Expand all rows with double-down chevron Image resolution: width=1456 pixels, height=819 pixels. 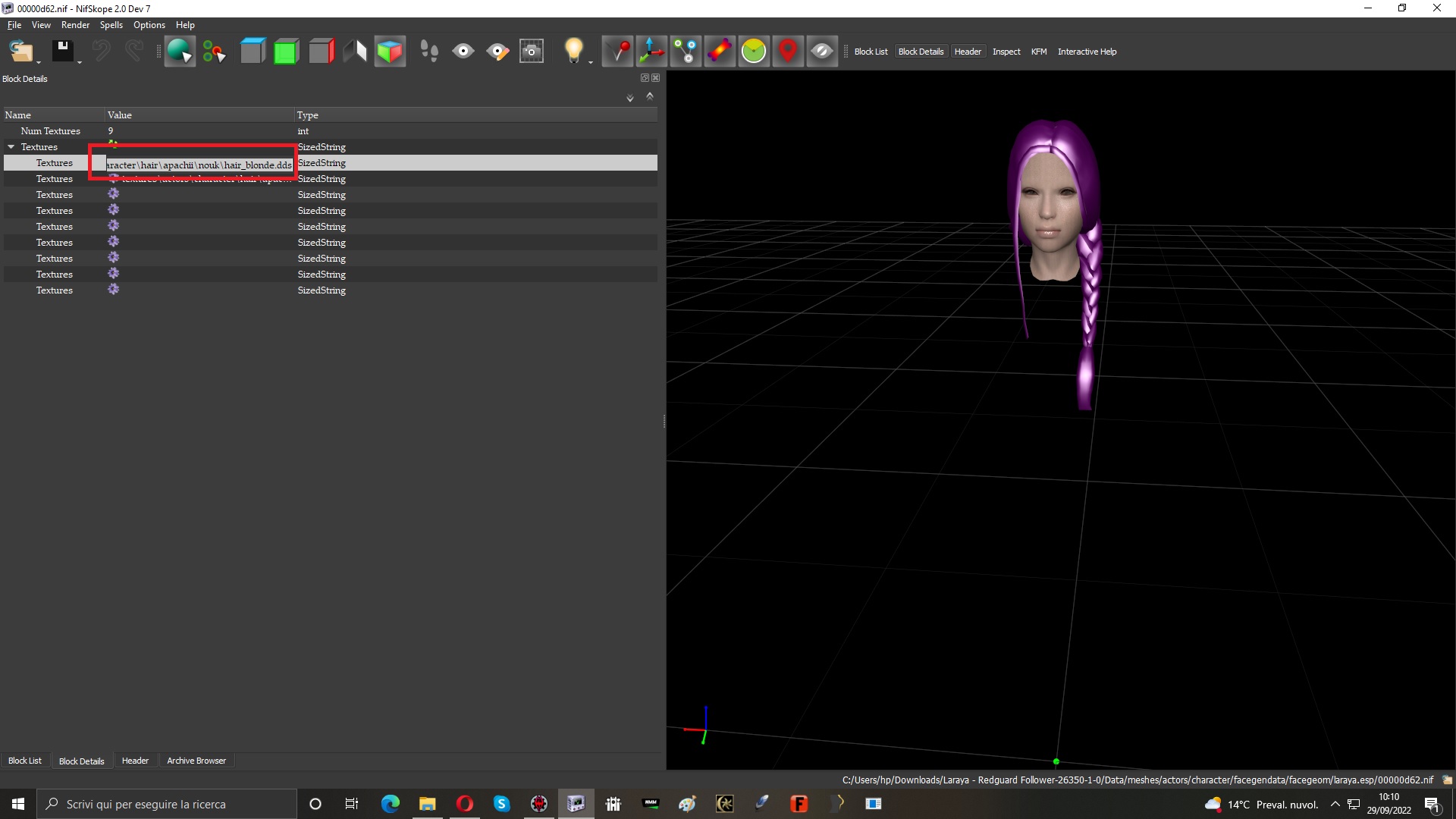pyautogui.click(x=629, y=98)
